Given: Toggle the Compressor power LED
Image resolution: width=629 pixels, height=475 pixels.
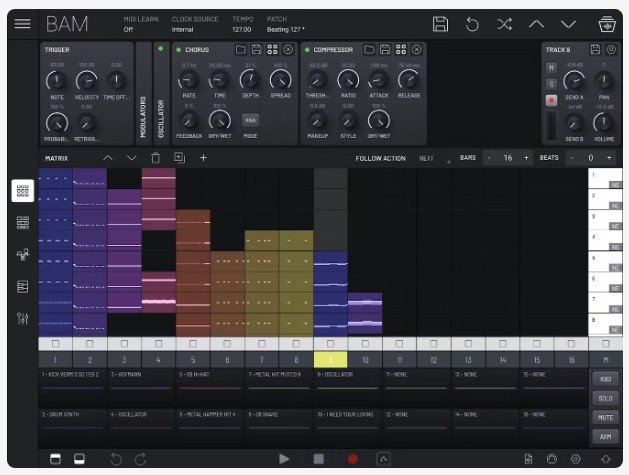Looking at the screenshot, I should [x=307, y=50].
